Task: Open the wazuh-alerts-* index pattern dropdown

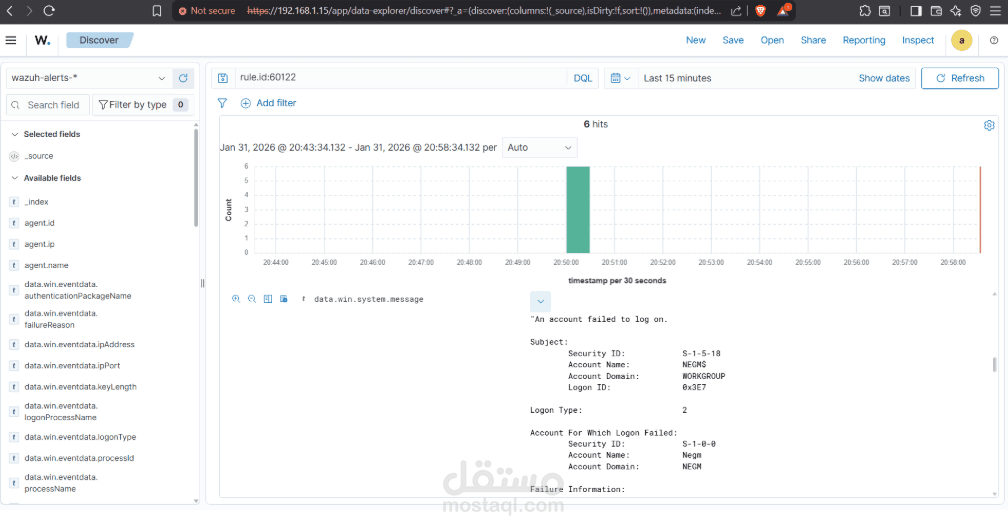Action: pos(89,78)
